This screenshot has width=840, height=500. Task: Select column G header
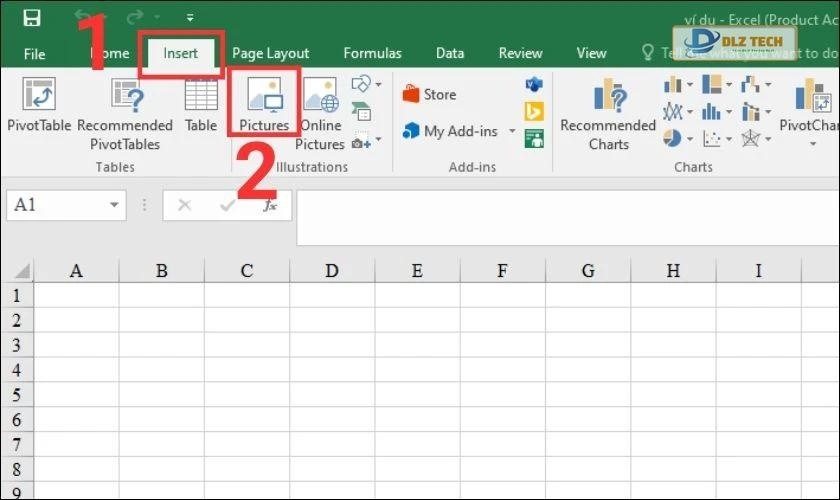click(x=588, y=271)
